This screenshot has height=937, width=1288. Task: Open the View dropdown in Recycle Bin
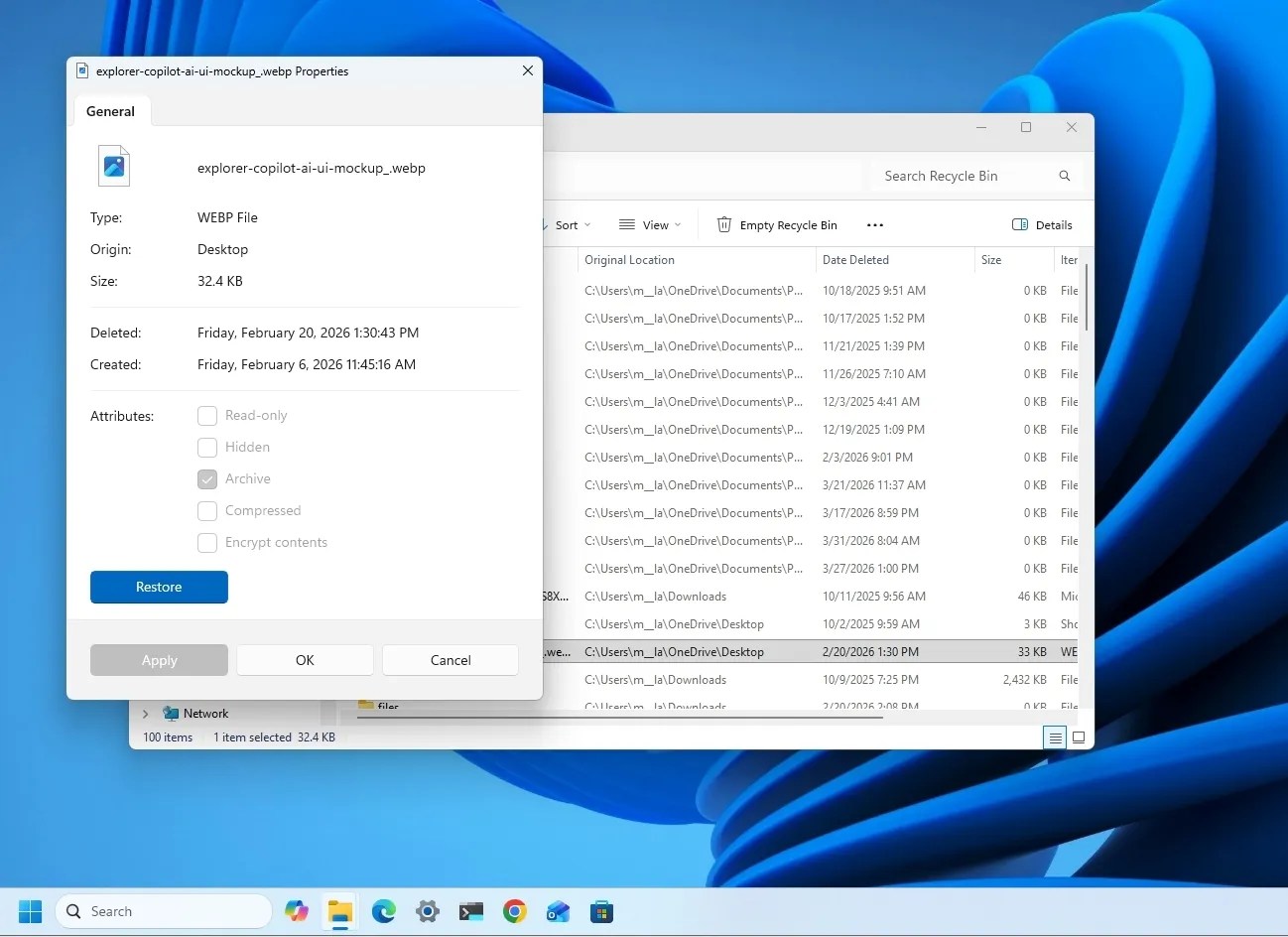click(650, 225)
